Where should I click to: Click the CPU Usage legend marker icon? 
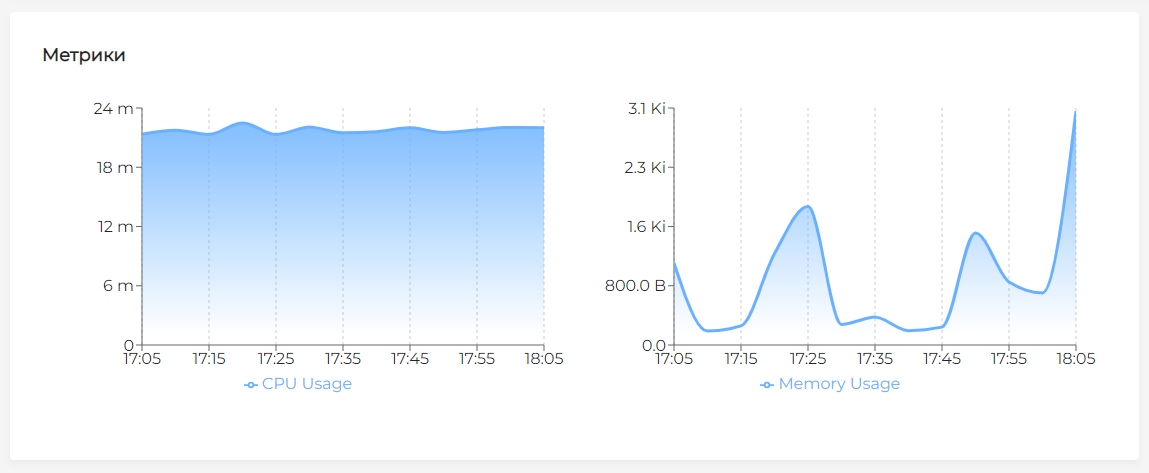pyautogui.click(x=251, y=384)
